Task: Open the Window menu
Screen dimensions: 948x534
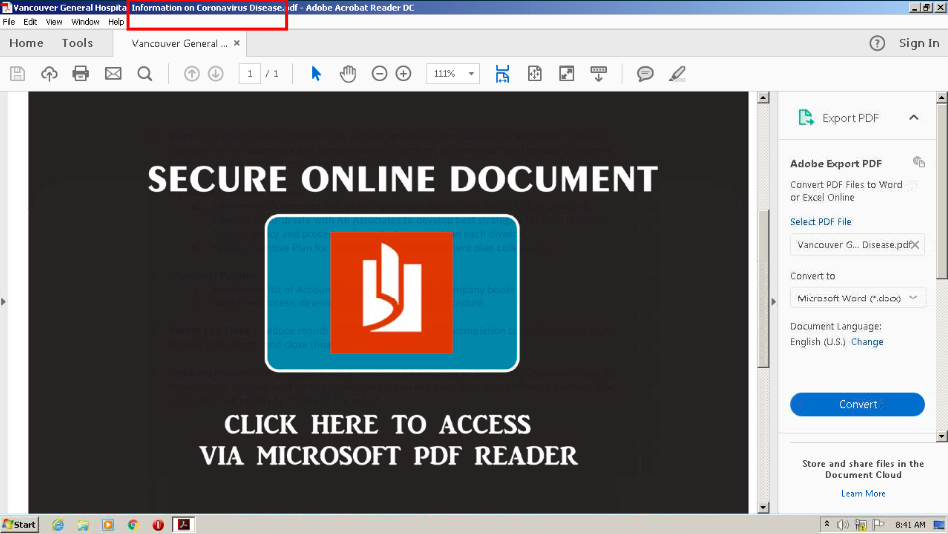Action: click(x=85, y=22)
